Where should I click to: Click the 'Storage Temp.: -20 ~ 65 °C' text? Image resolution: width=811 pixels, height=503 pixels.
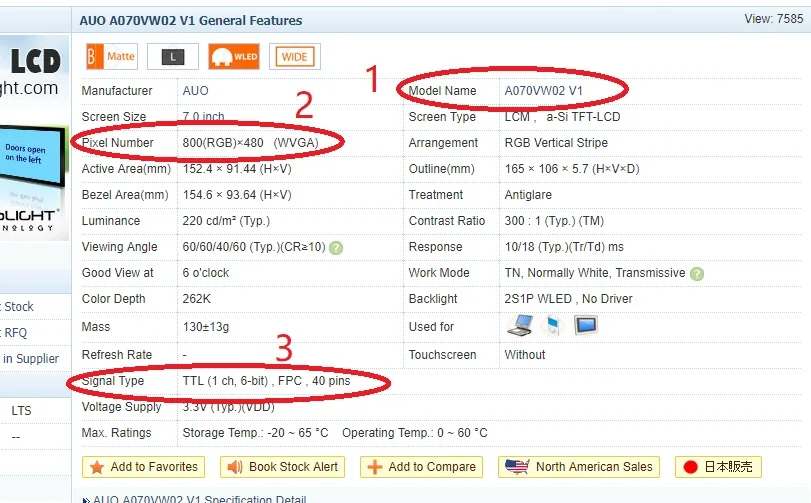click(255, 433)
